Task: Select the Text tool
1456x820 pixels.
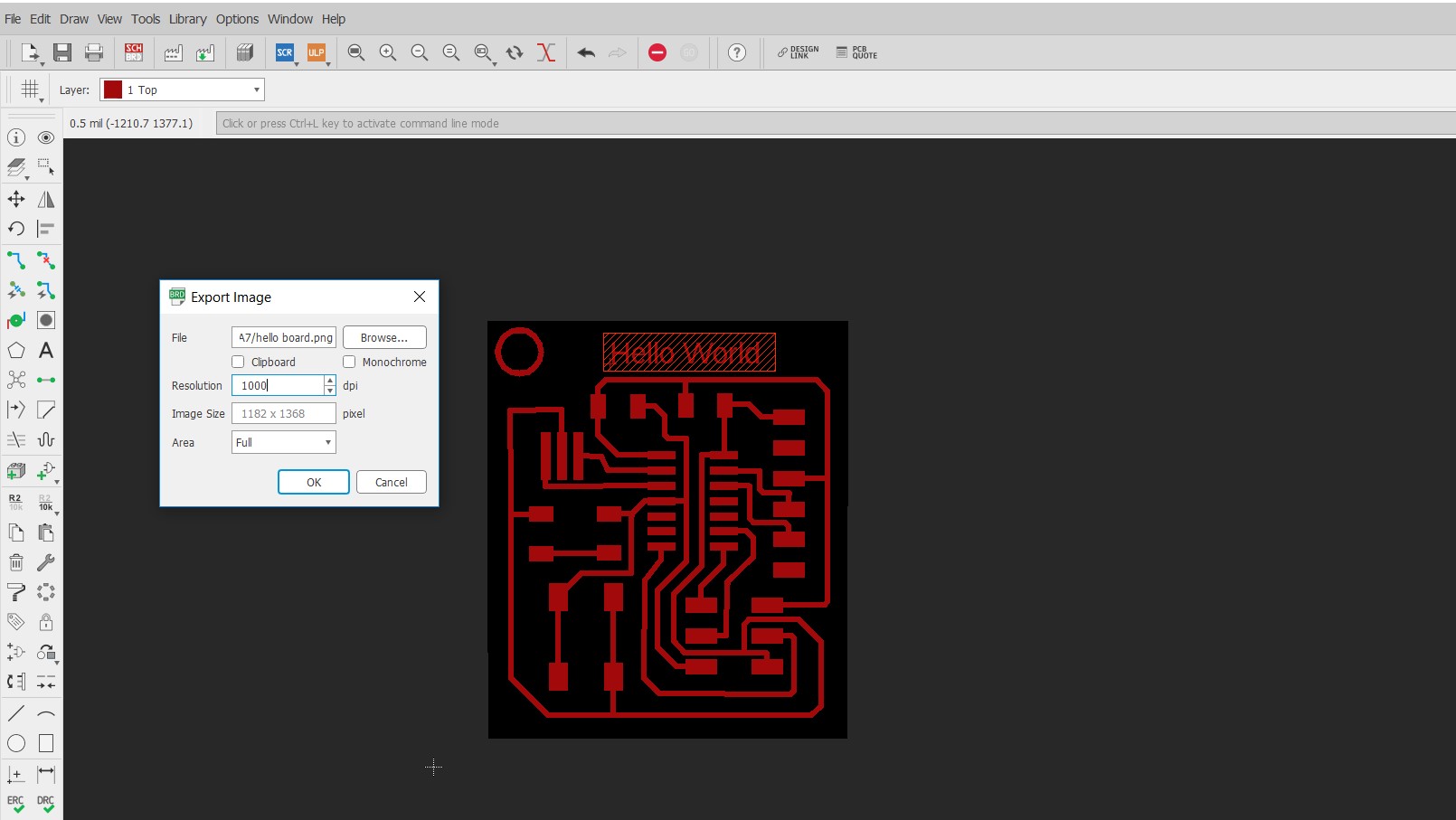Action: [46, 350]
